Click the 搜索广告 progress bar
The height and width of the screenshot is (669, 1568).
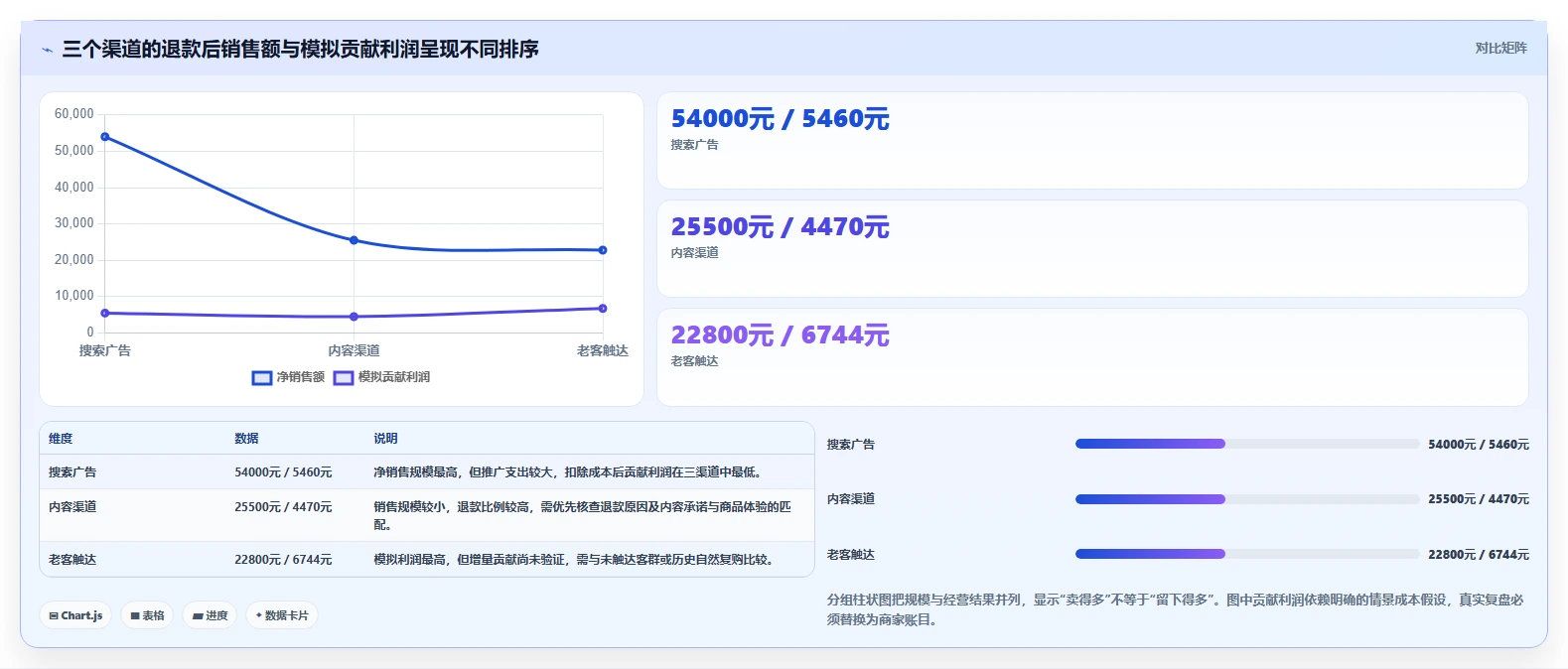coord(1247,444)
